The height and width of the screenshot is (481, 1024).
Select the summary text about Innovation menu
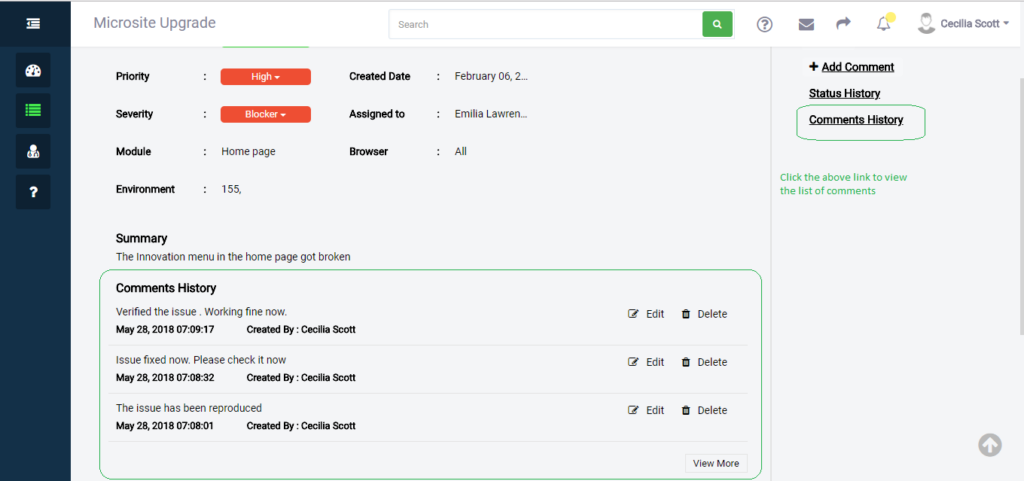233,257
